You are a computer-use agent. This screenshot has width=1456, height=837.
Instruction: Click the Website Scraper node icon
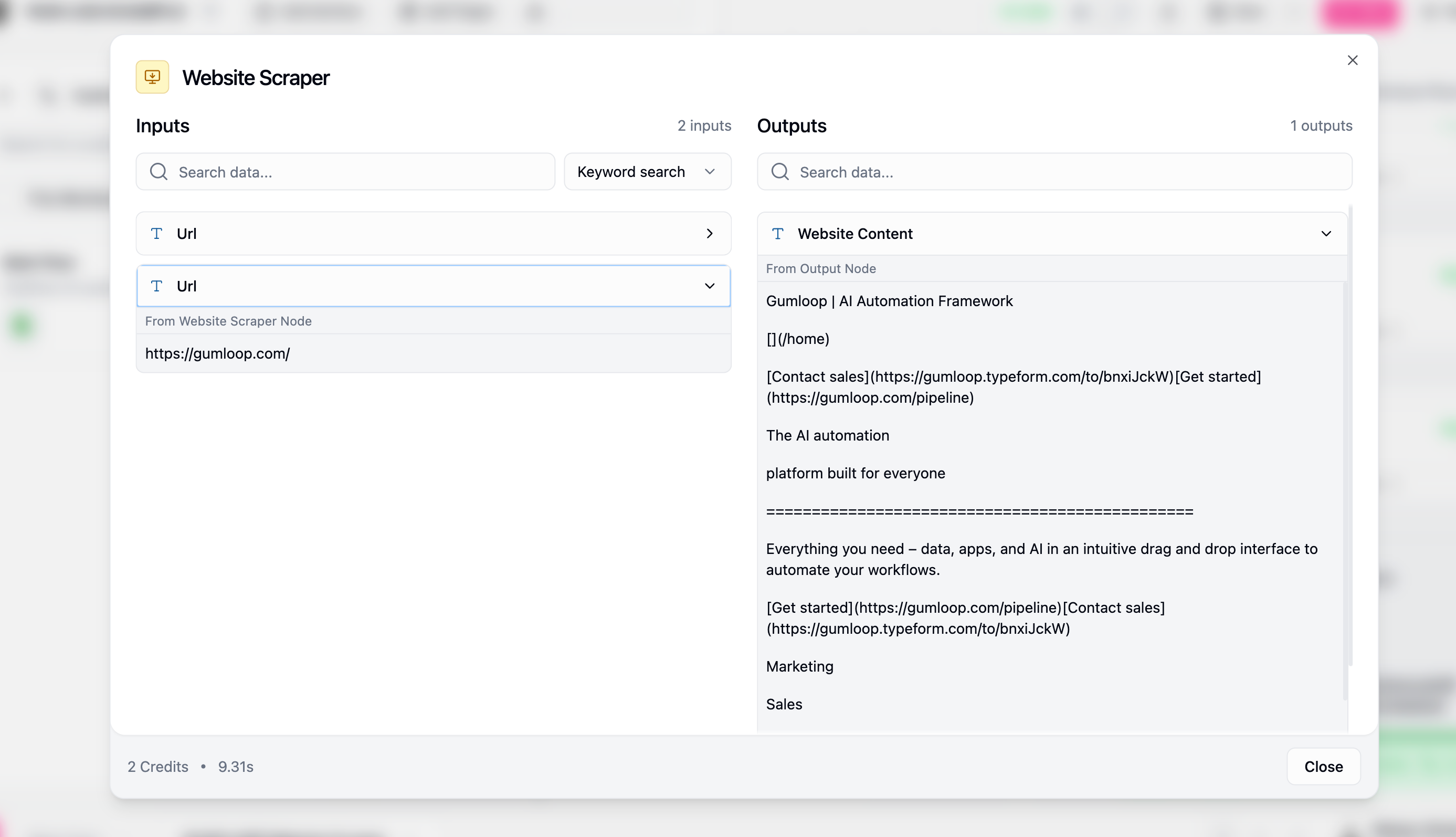pos(152,77)
